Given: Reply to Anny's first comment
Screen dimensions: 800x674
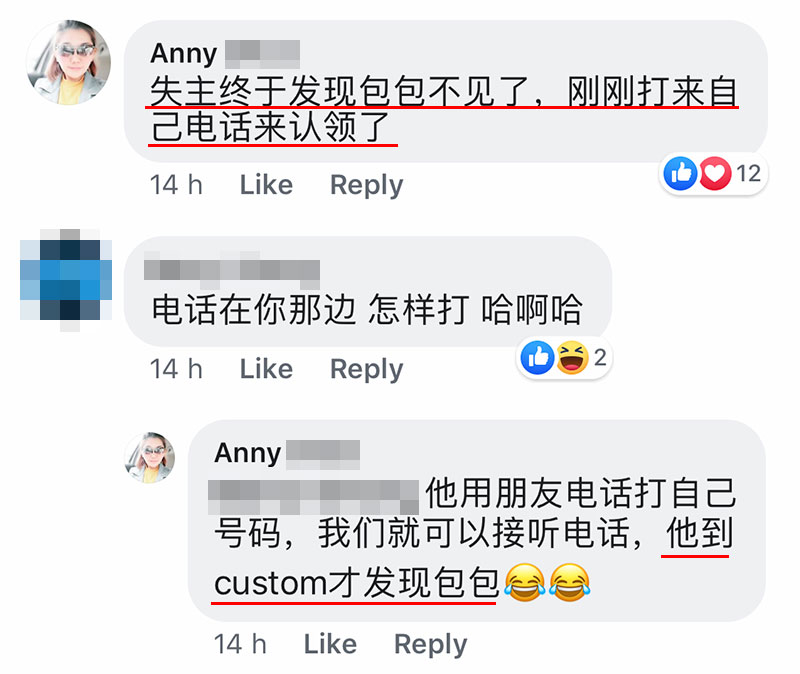Looking at the screenshot, I should coord(366,185).
